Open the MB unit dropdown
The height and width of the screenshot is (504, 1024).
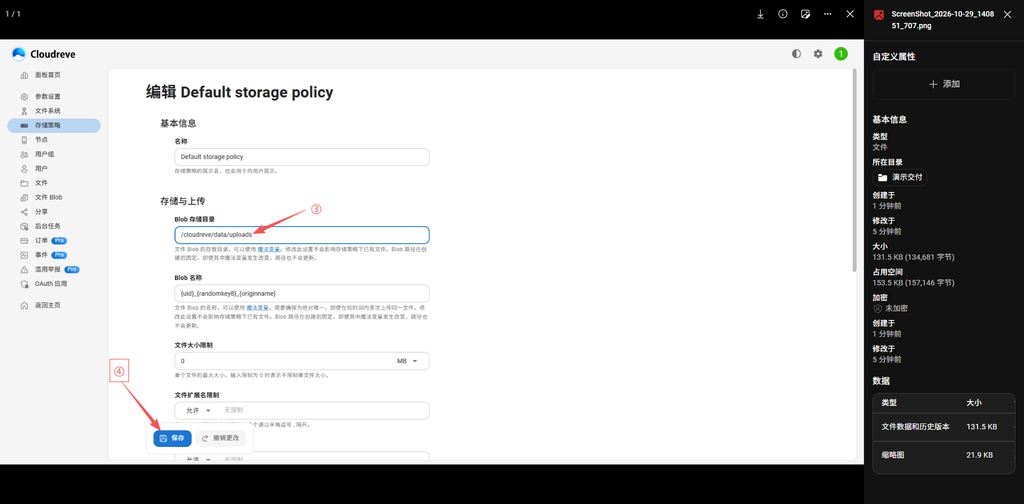pyautogui.click(x=408, y=361)
